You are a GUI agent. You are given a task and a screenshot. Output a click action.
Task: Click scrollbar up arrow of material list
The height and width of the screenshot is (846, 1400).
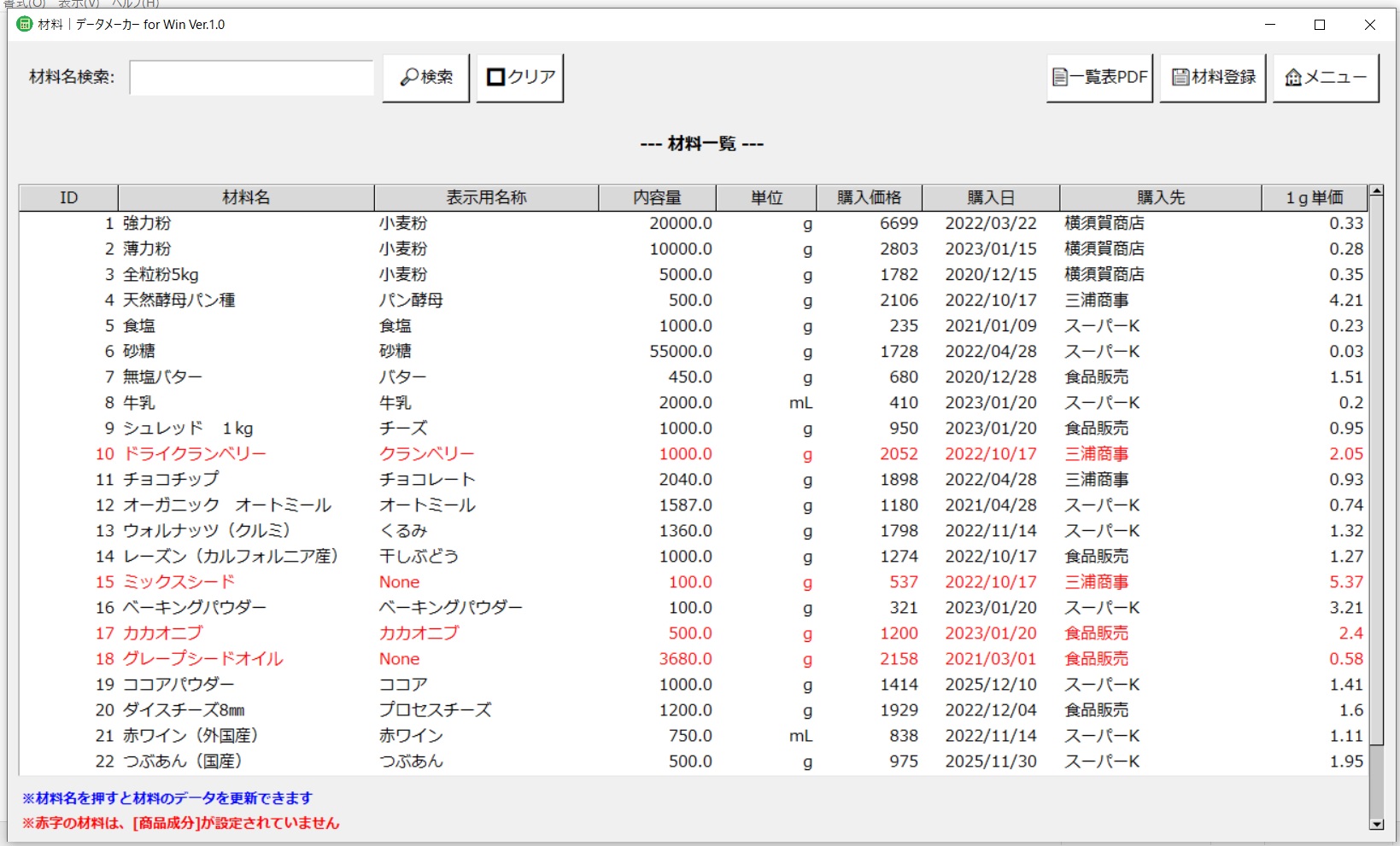coord(1376,191)
